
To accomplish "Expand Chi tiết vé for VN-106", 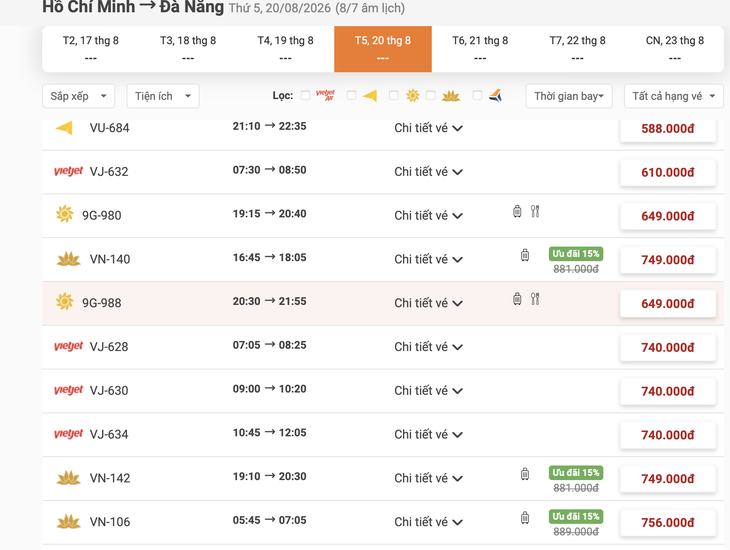I will [x=428, y=522].
